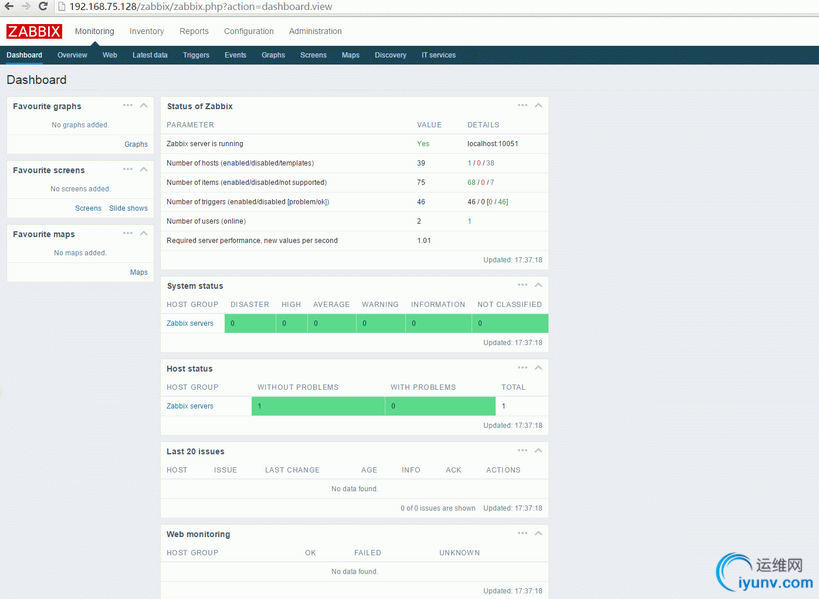Viewport: 819px width, 599px height.
Task: Switch to the Triggers submenu tab
Action: pos(196,55)
